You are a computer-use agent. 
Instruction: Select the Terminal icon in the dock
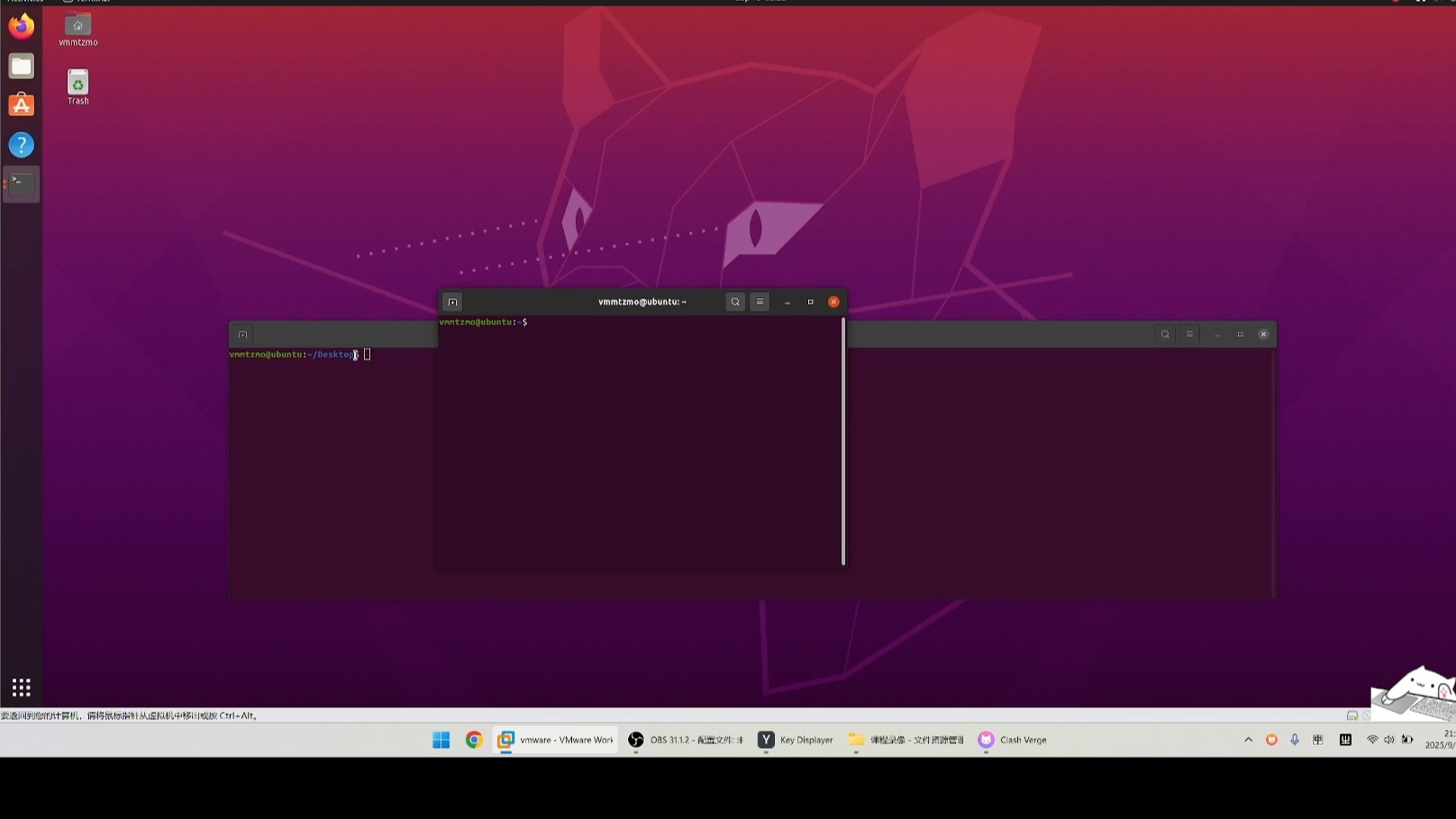point(22,184)
